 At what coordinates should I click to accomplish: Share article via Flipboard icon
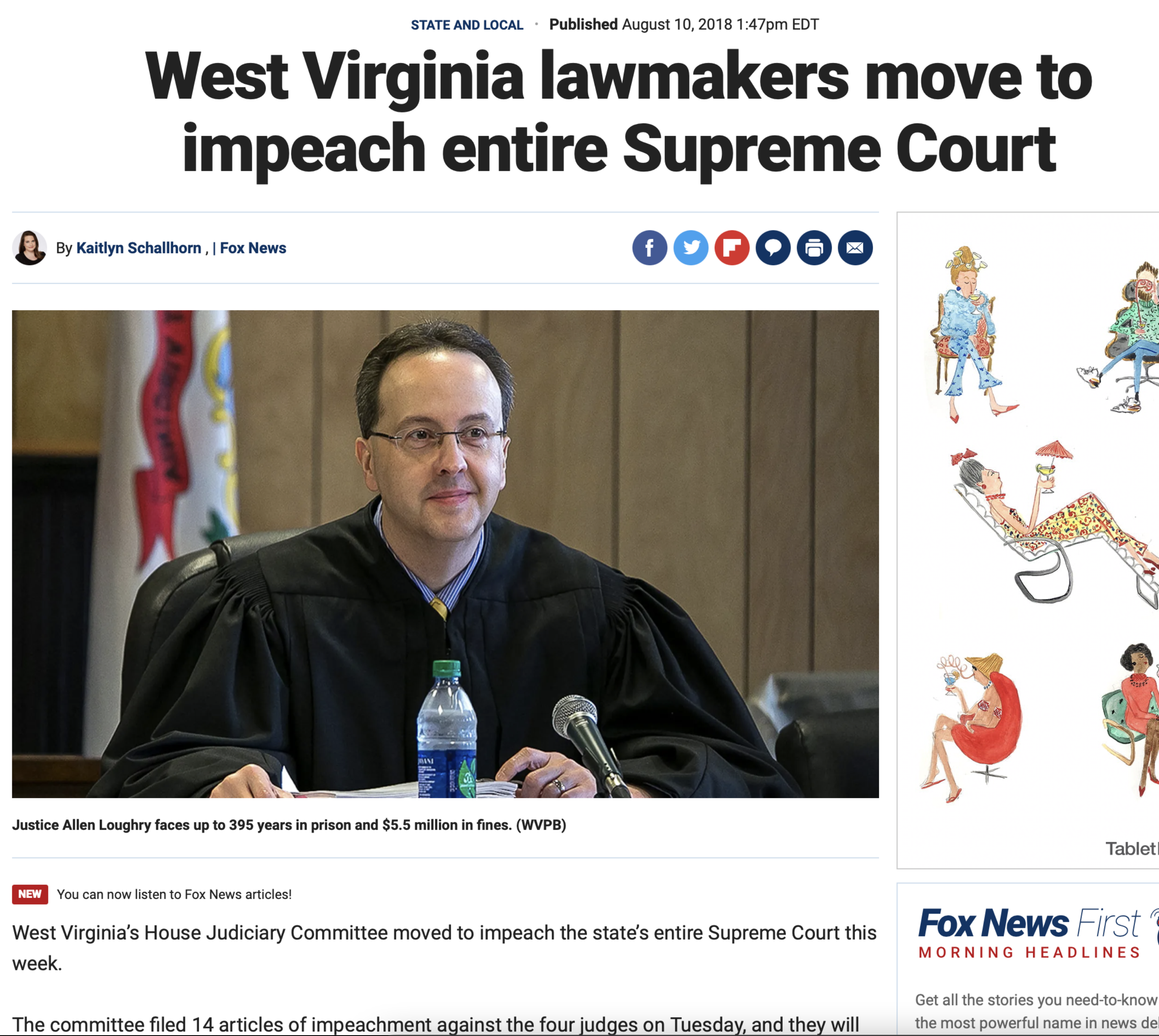[x=732, y=248]
